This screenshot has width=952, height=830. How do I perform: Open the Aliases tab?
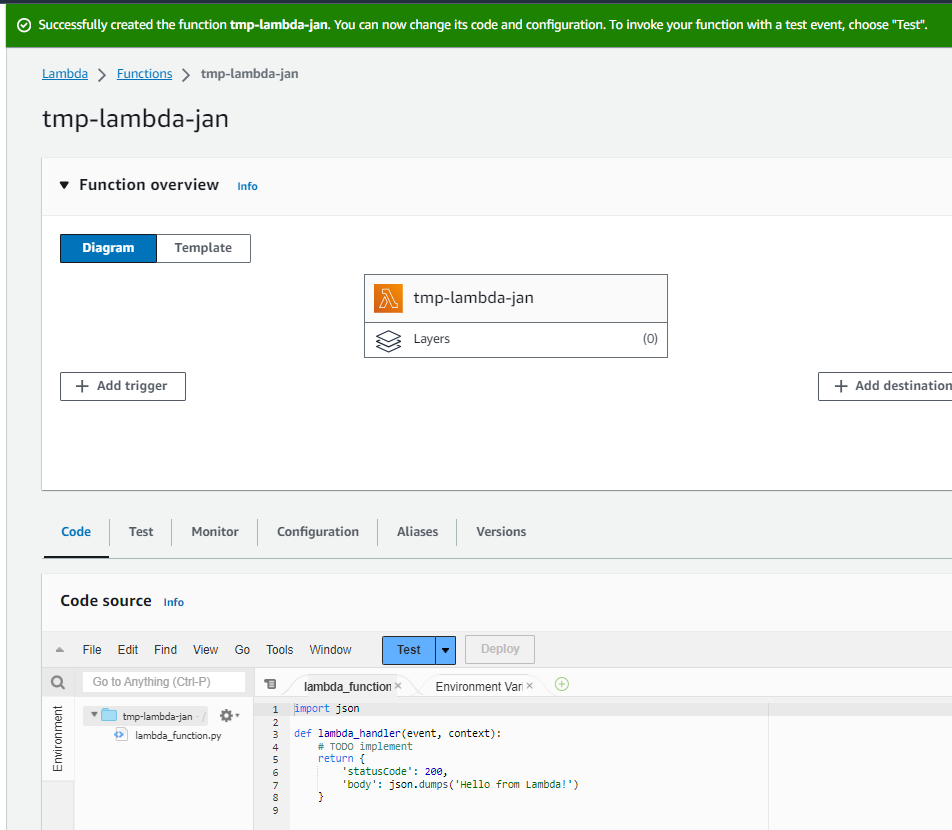(417, 532)
